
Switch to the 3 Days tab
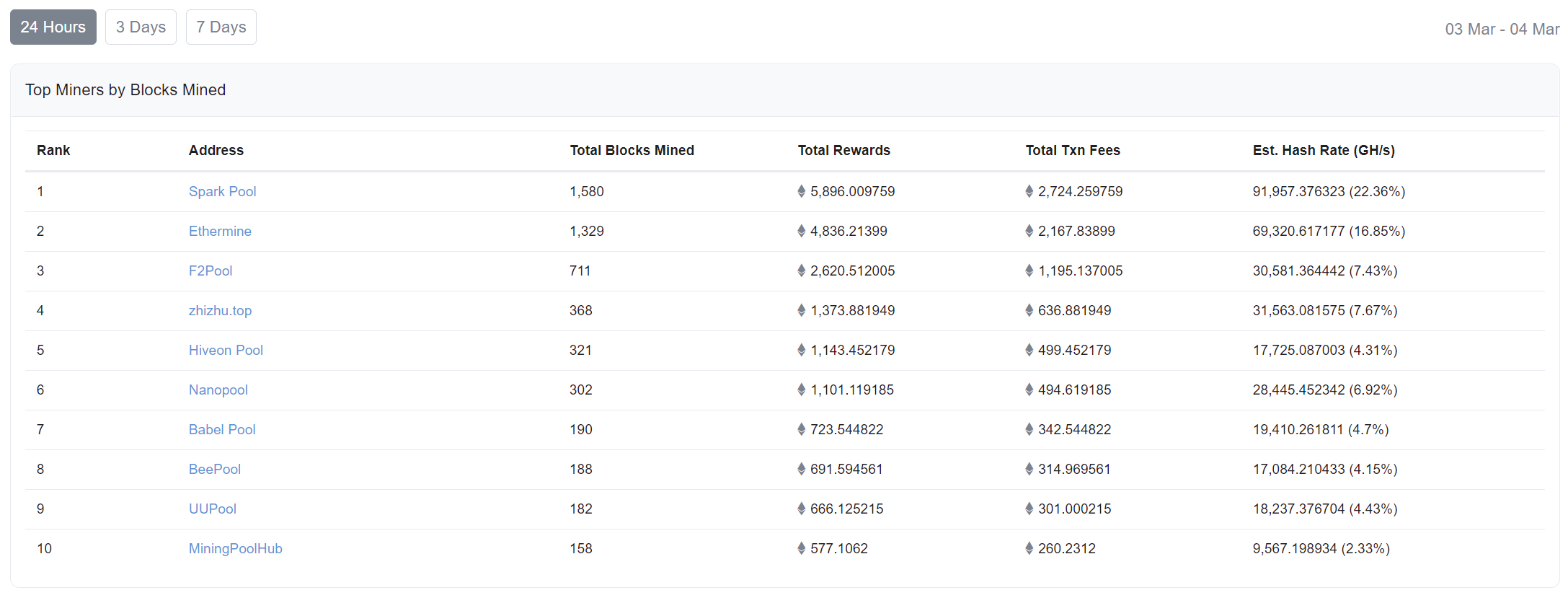click(x=141, y=27)
